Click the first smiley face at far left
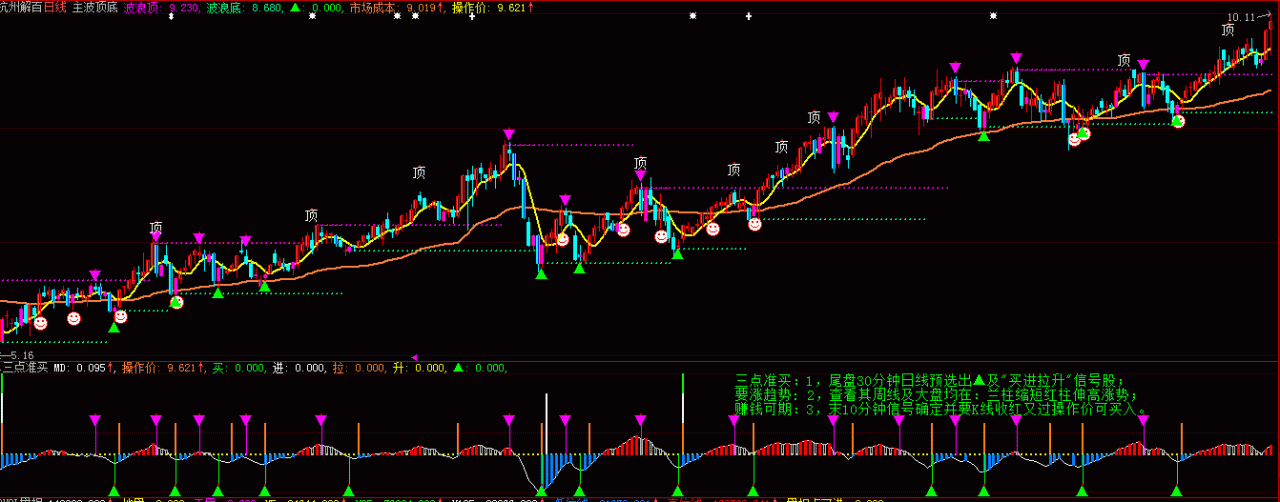The image size is (1280, 502). coord(40,322)
